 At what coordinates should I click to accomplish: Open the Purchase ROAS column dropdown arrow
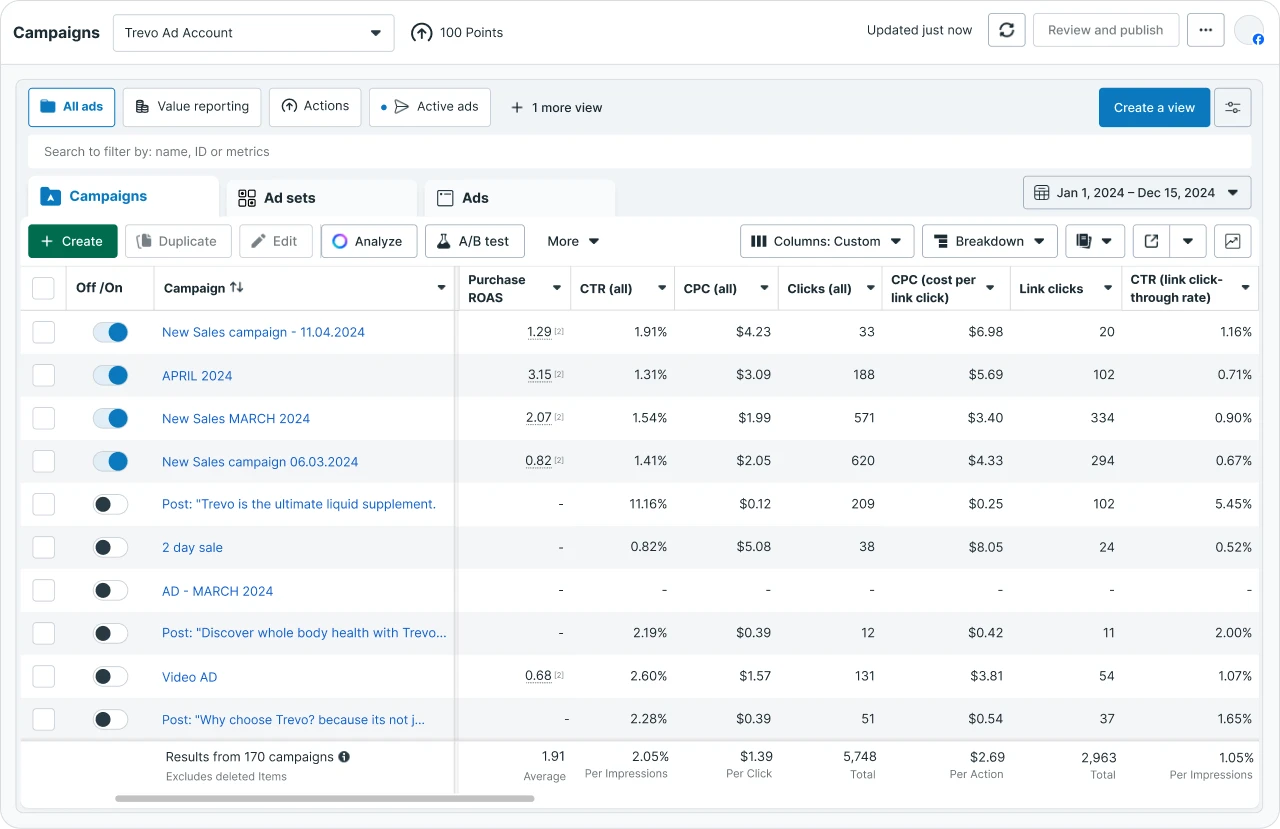pyautogui.click(x=557, y=288)
